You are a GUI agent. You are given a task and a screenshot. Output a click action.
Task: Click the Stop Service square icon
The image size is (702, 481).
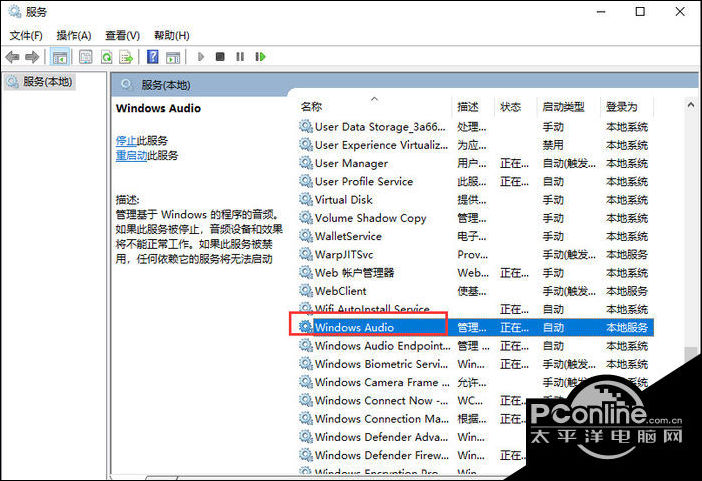coord(220,57)
